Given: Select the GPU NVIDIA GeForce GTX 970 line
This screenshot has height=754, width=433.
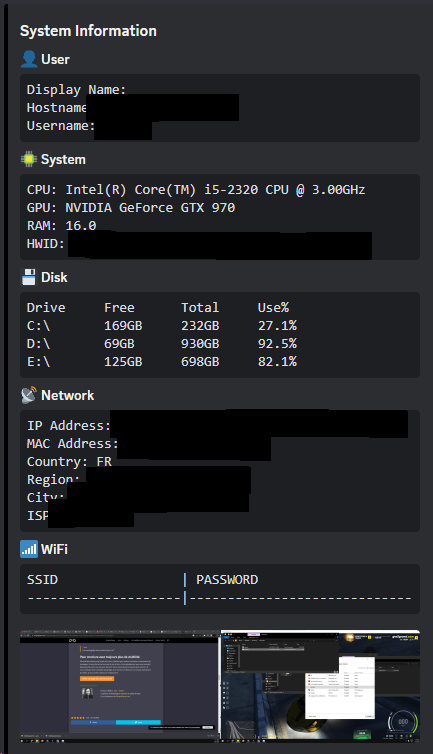Looking at the screenshot, I should [131, 208].
